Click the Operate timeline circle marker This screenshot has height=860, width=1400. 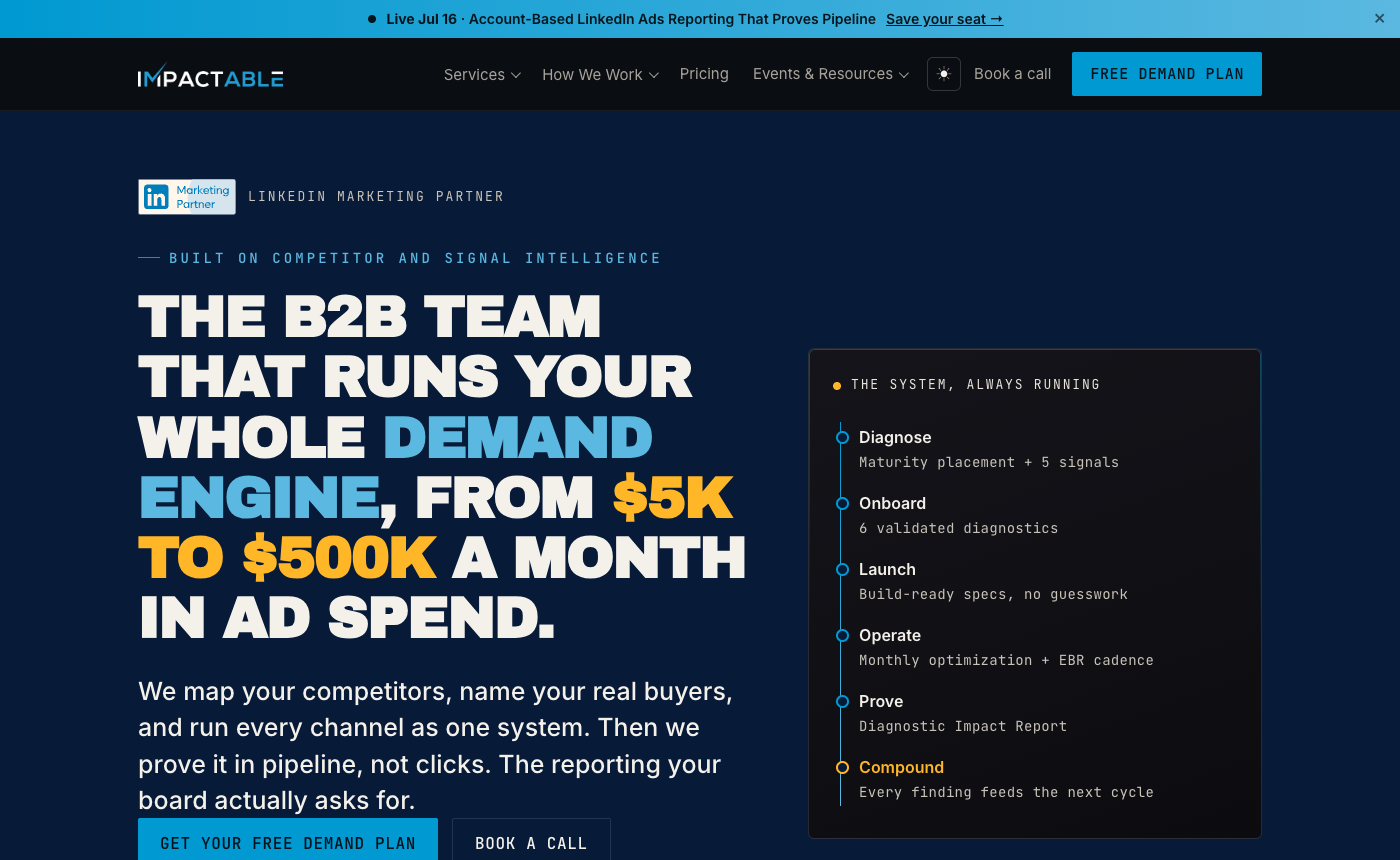click(x=842, y=635)
